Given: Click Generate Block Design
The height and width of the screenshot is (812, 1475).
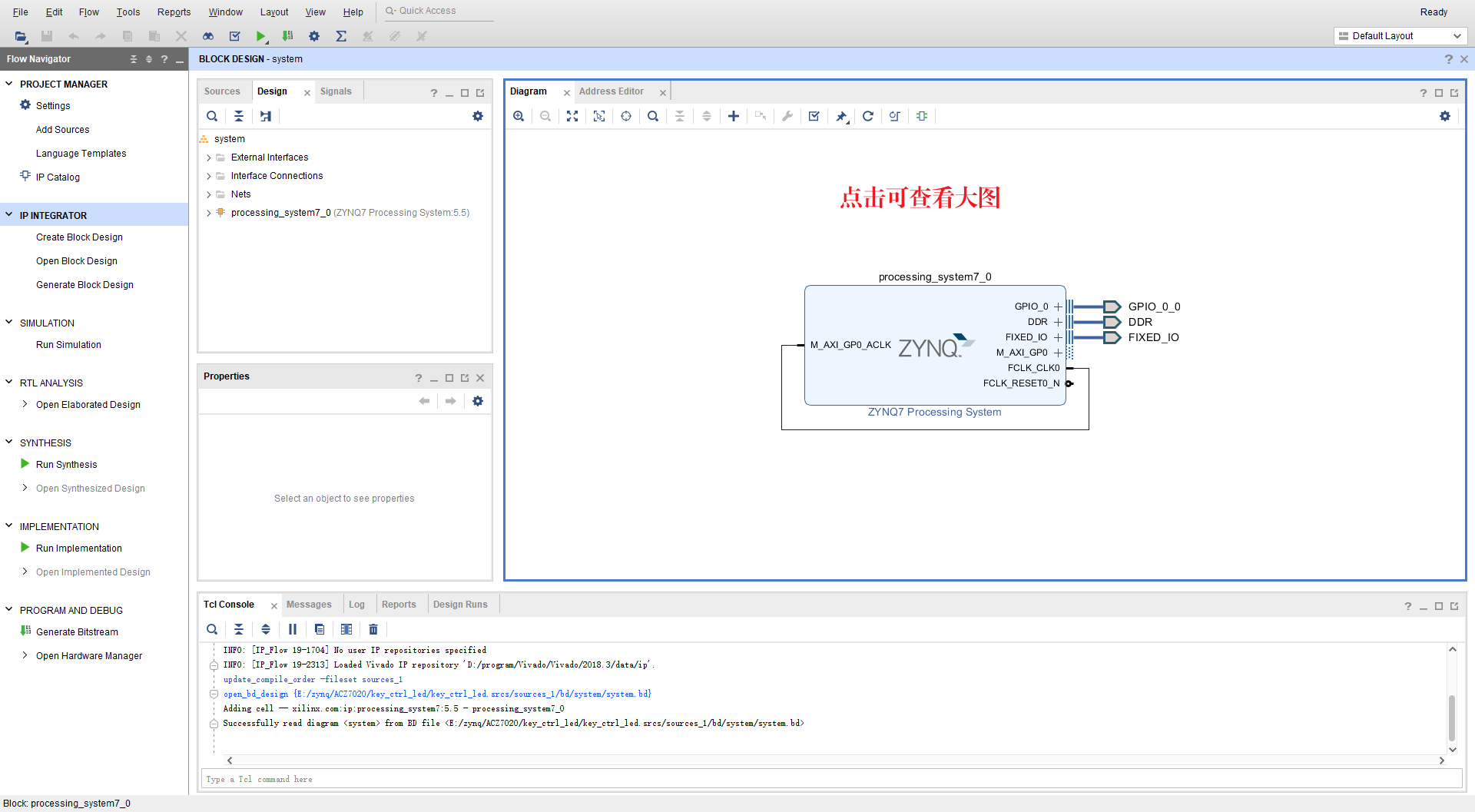Looking at the screenshot, I should [85, 285].
